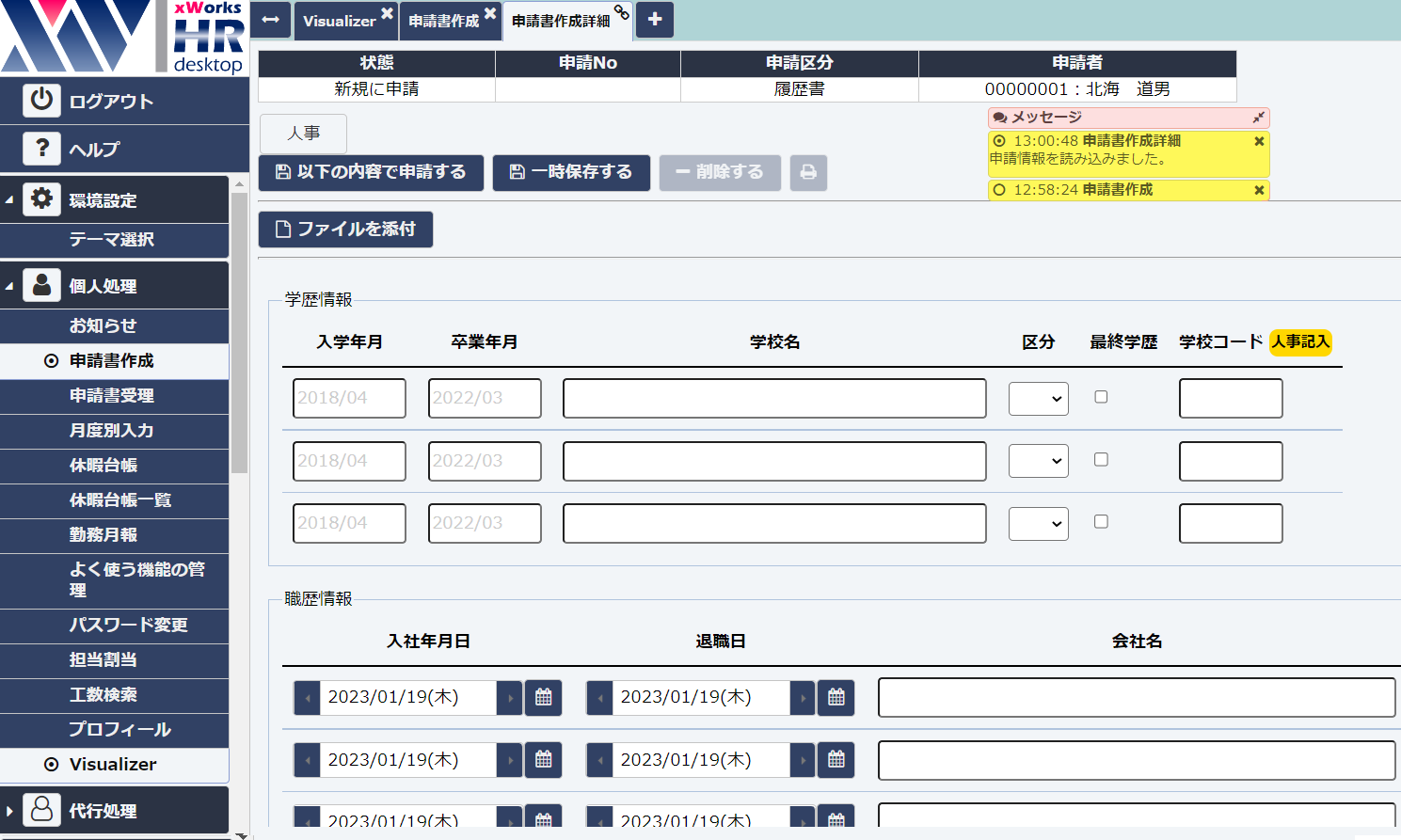The image size is (1401, 840).
Task: Click next-day arrow on first 入社年月日 field
Action: click(x=509, y=698)
